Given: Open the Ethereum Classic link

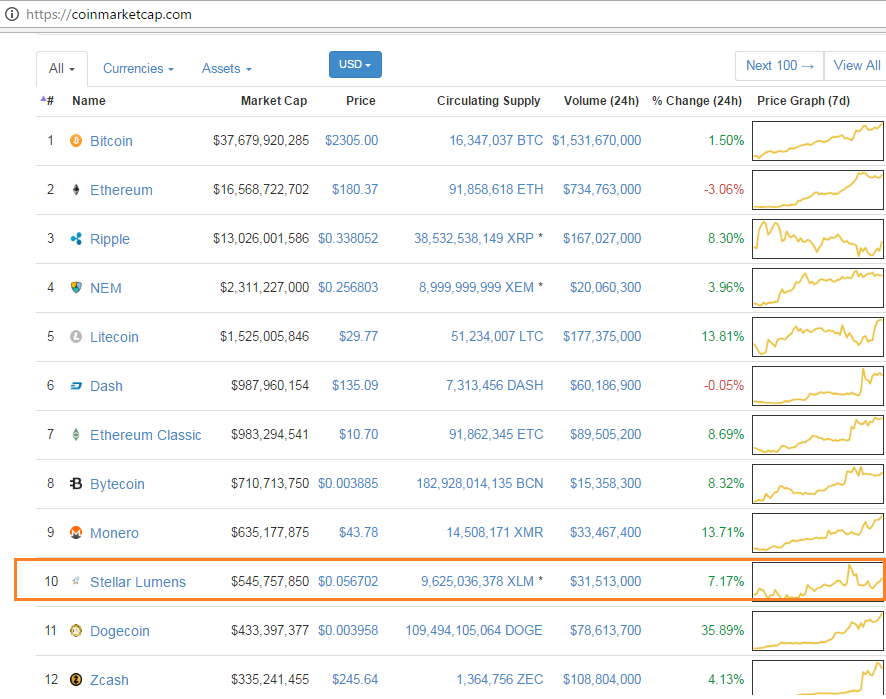Looking at the screenshot, I should point(146,435).
